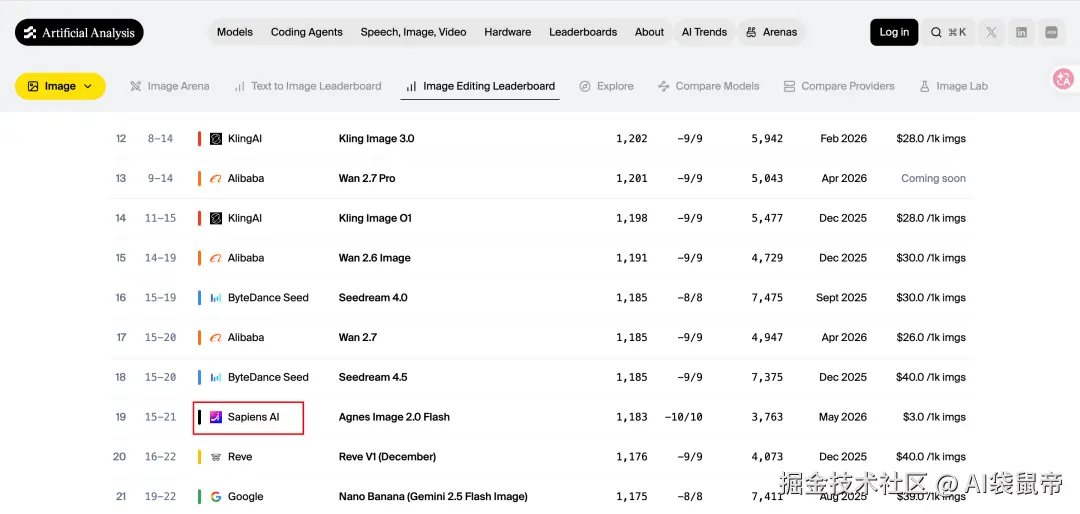Open the Kling Image 3.0 model link

click(x=377, y=138)
